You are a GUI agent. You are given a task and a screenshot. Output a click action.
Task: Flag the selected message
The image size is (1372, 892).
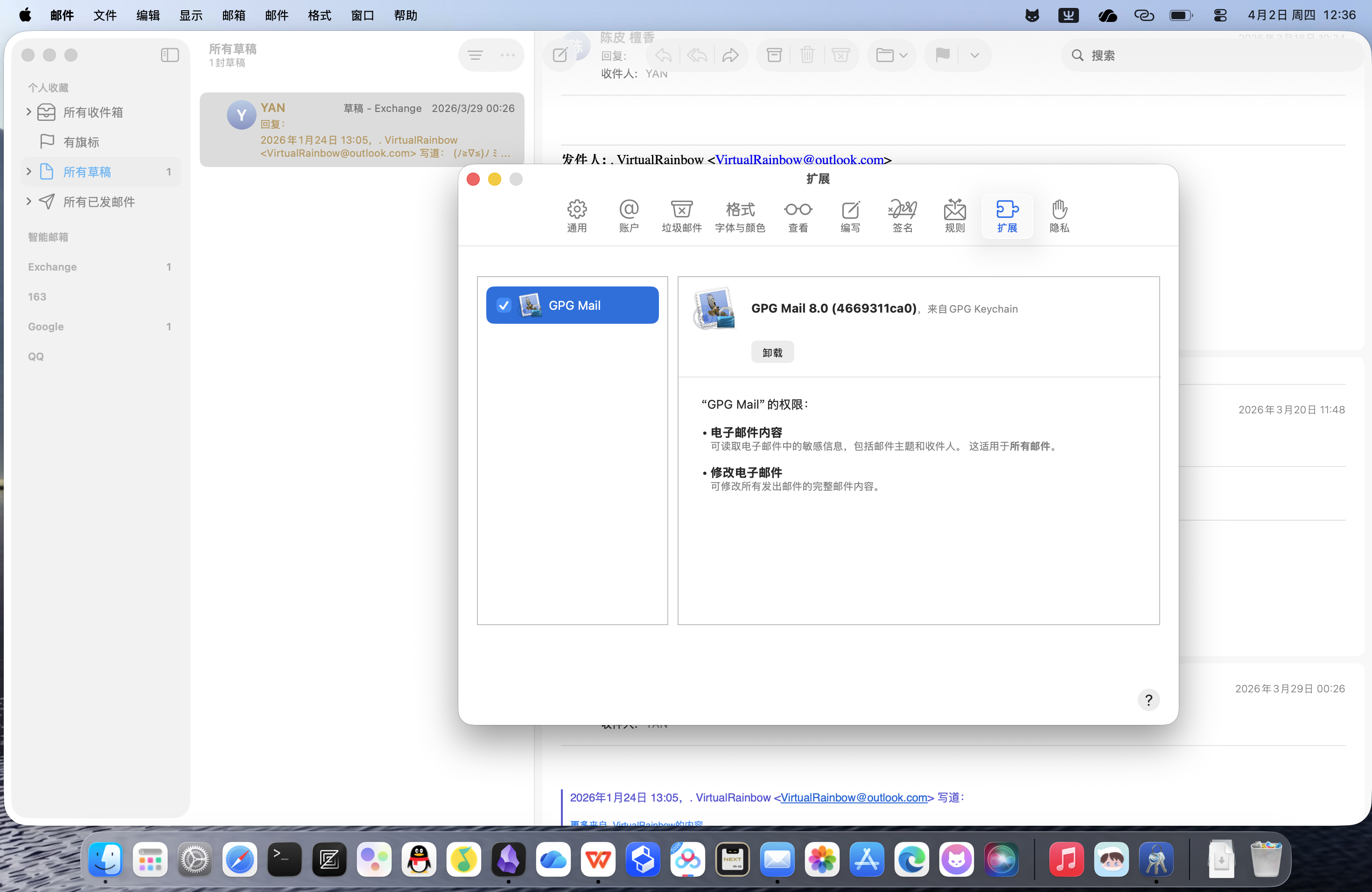943,56
